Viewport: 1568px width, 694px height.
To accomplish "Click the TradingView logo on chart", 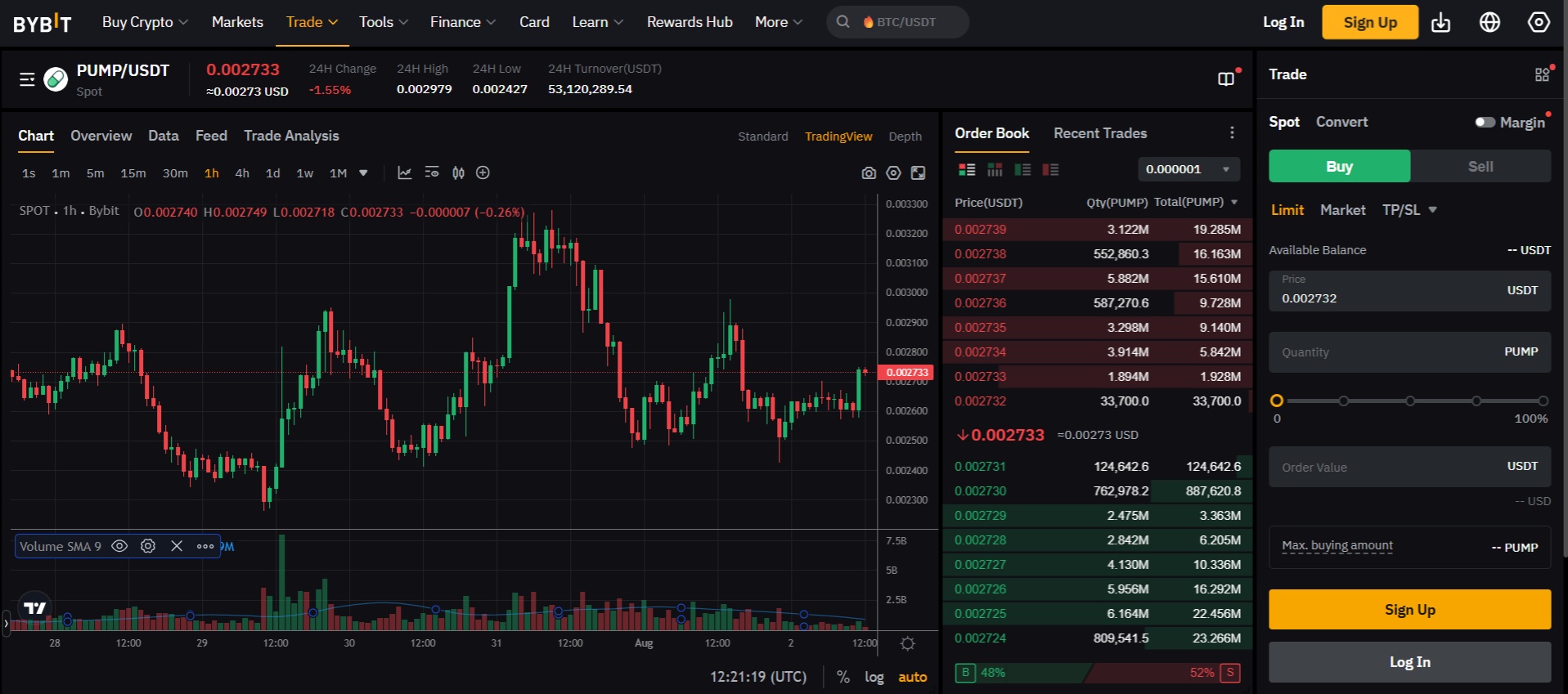I will pos(35,608).
